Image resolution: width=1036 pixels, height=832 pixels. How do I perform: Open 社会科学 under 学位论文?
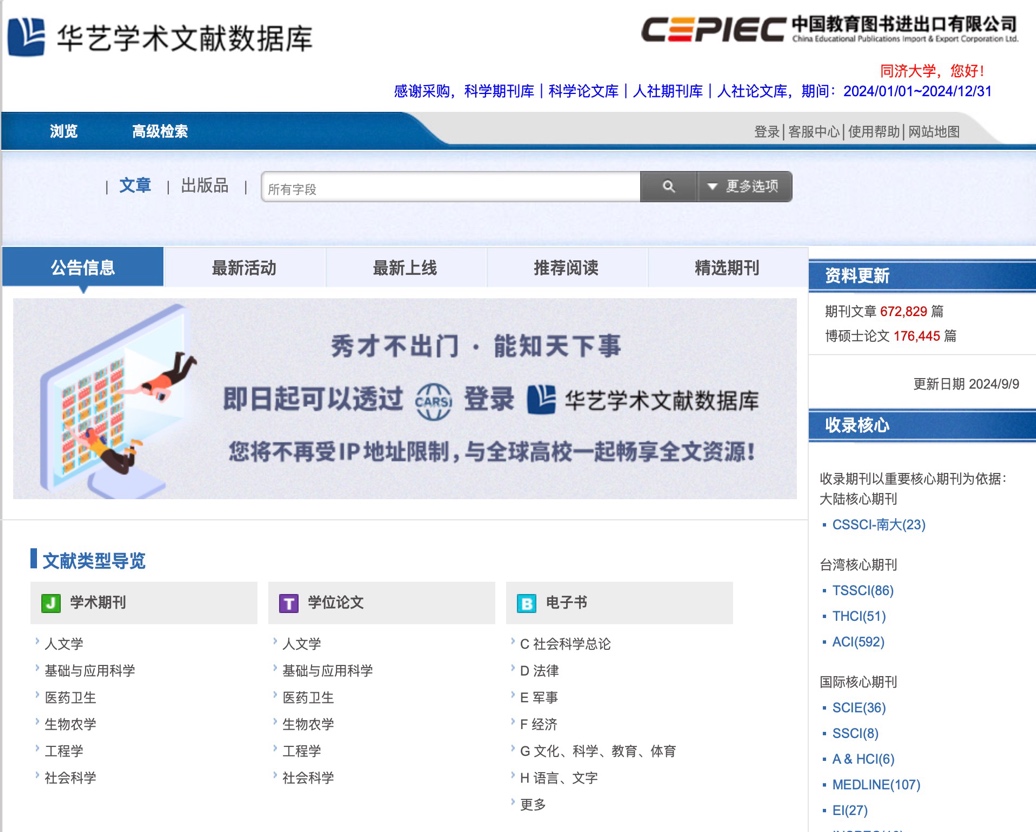coord(309,778)
